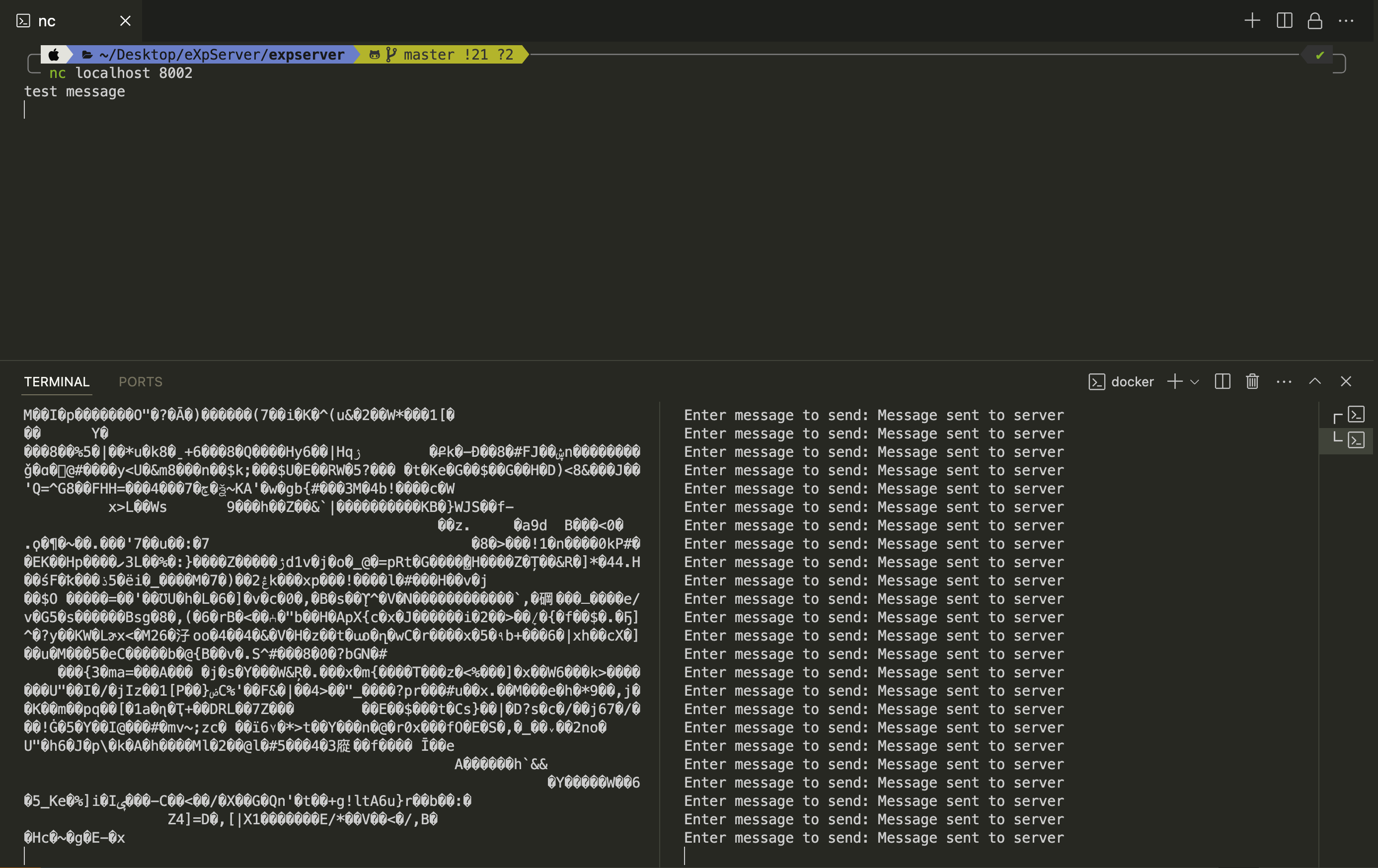Click the Apple logo prompt segment
Image resolution: width=1378 pixels, height=868 pixels.
click(54, 55)
